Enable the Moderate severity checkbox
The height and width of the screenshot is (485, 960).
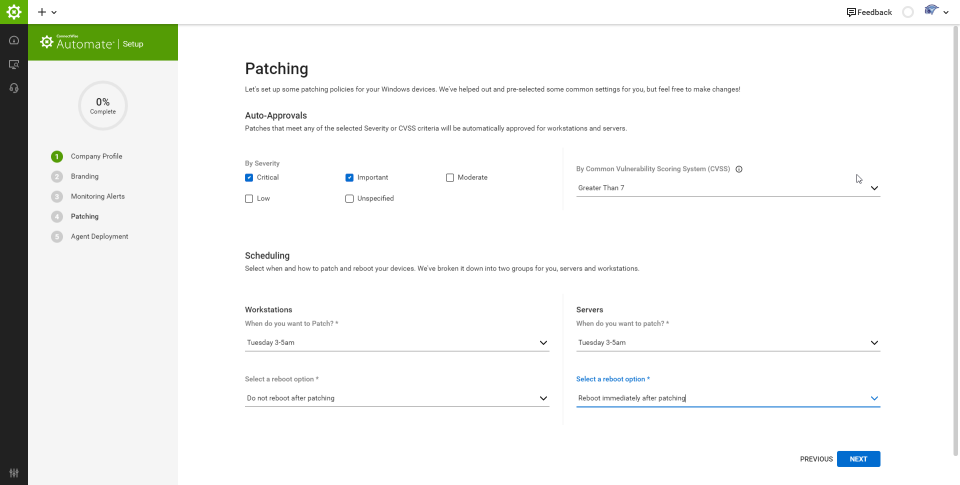coord(450,177)
